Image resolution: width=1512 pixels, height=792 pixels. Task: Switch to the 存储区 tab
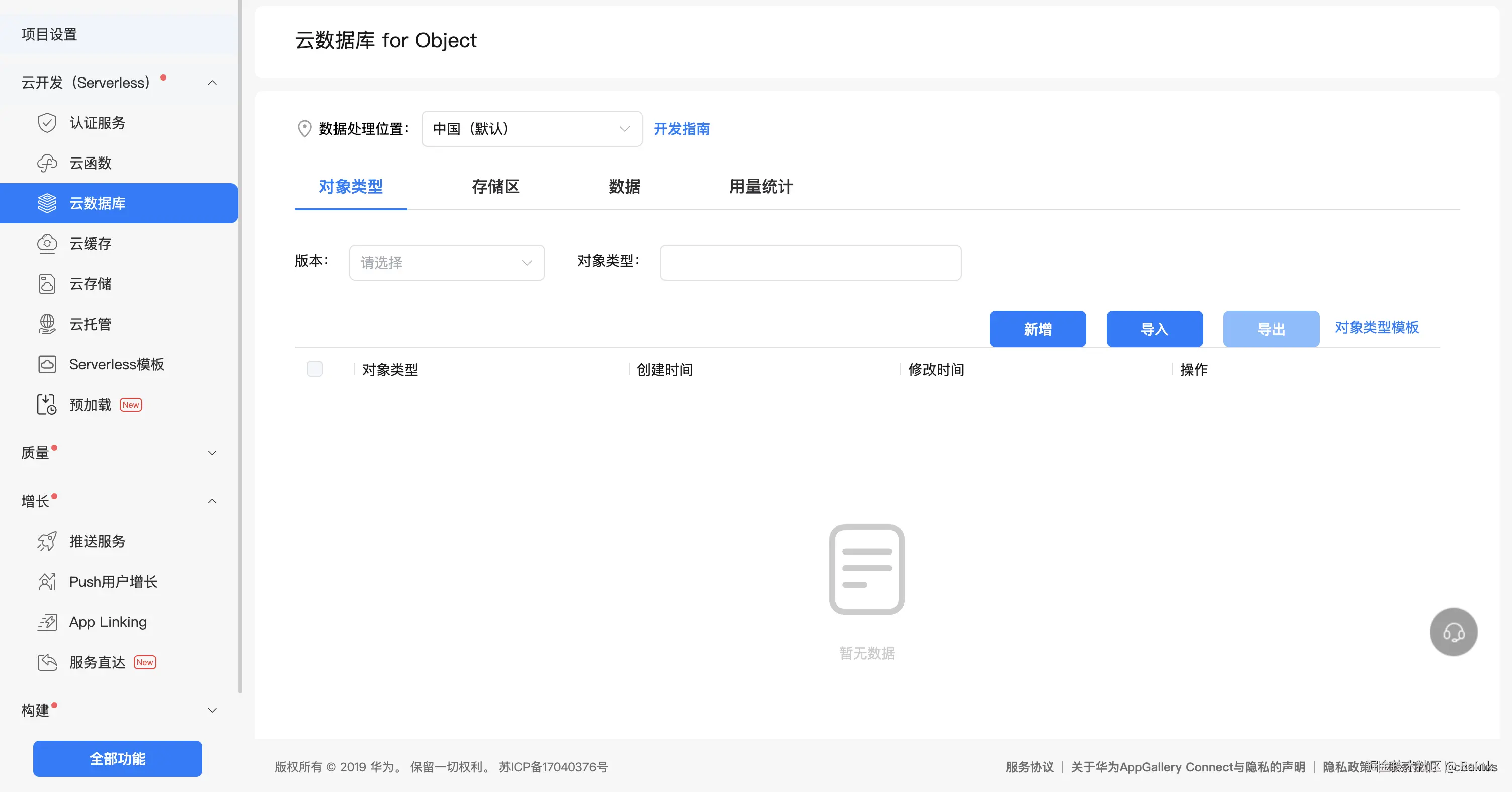point(495,187)
